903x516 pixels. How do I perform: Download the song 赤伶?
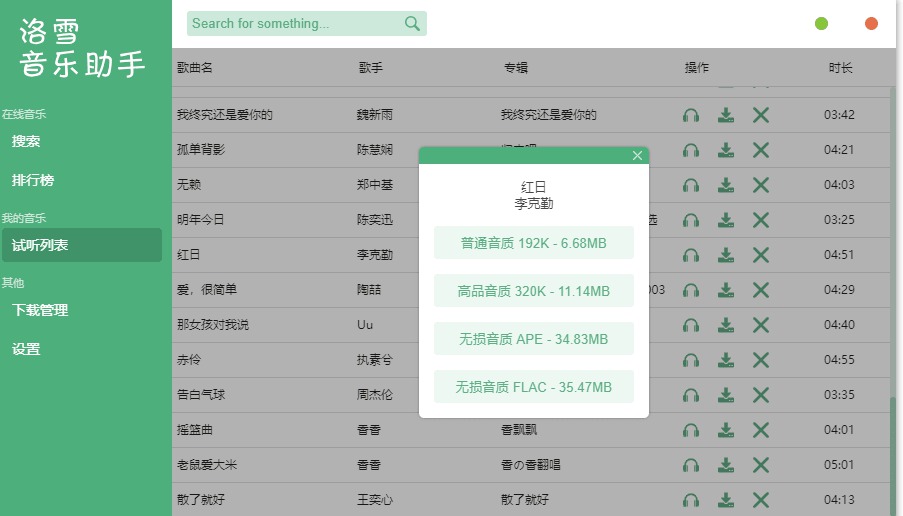(726, 360)
